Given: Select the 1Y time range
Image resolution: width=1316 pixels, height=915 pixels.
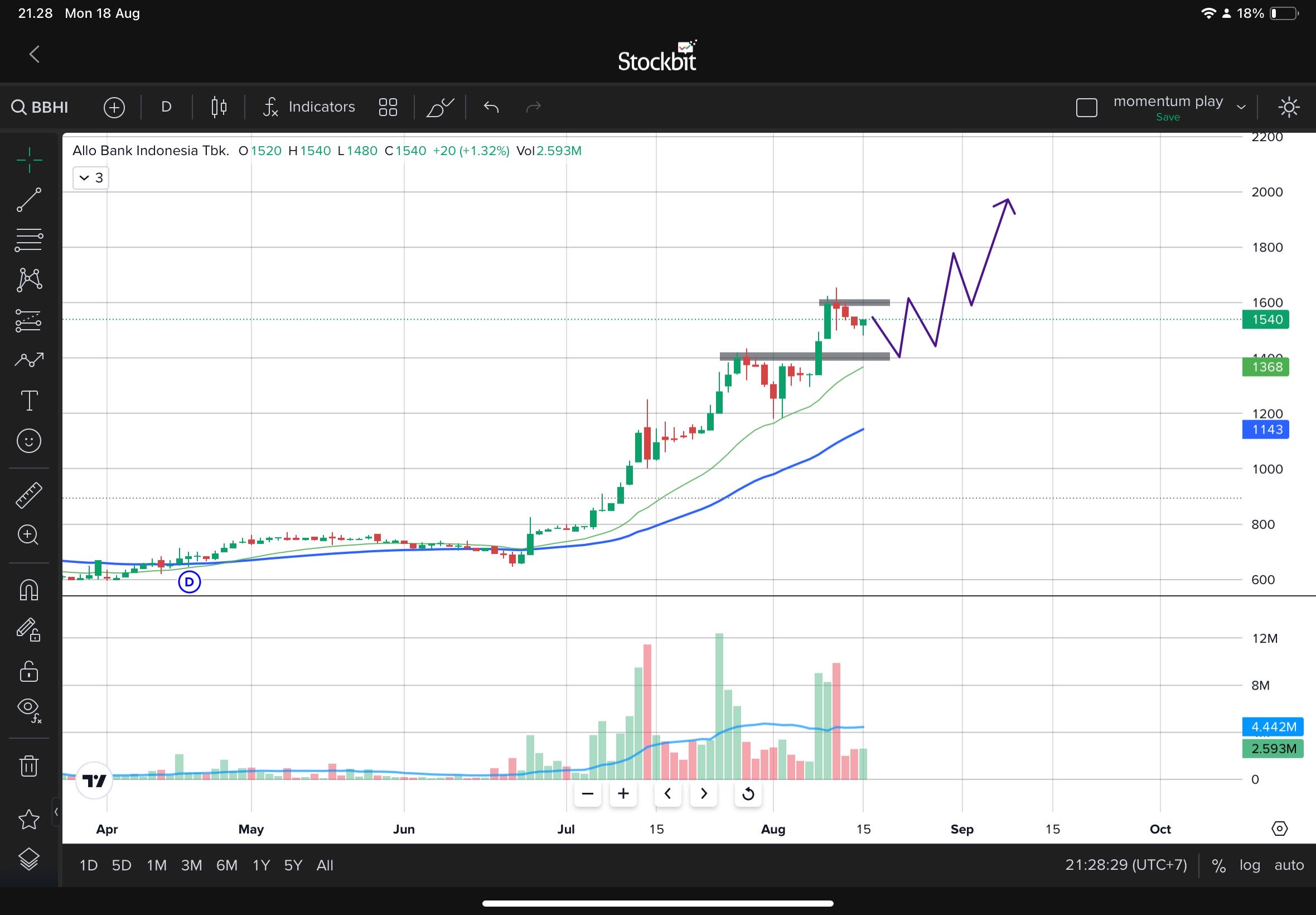Looking at the screenshot, I should (262, 865).
